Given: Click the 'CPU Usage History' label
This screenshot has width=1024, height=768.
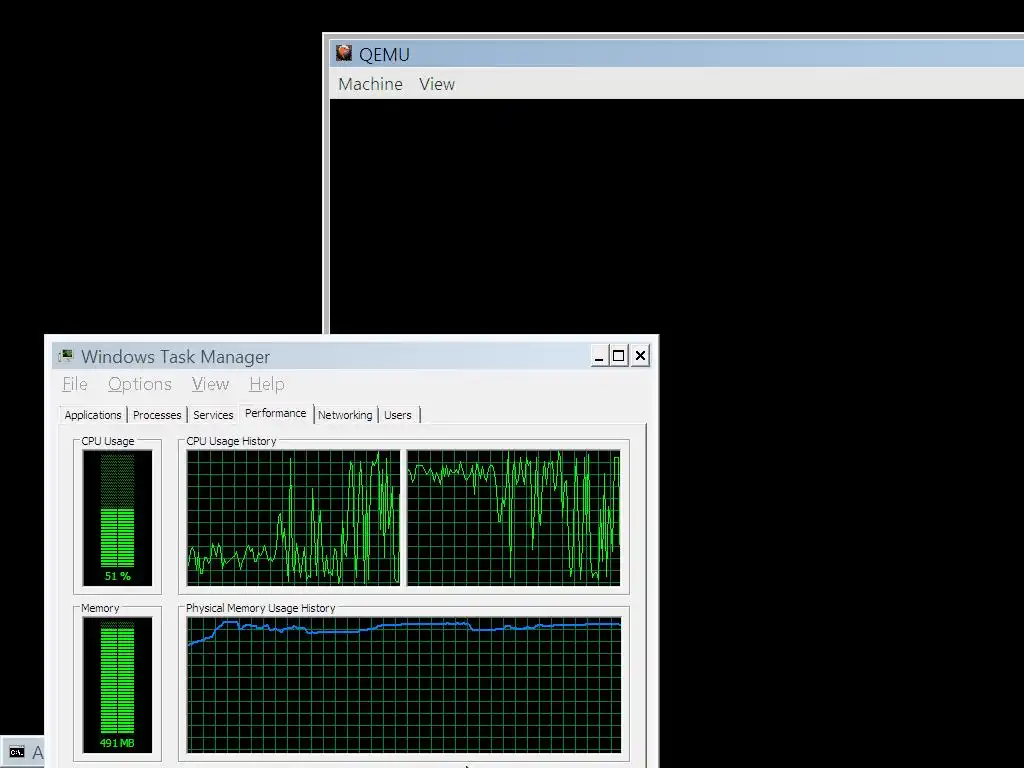Looking at the screenshot, I should pos(231,441).
